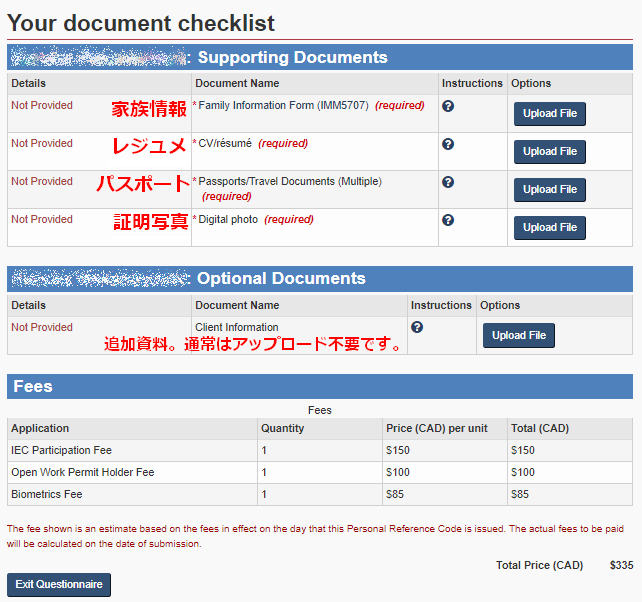View instructions icon for Digital photo
This screenshot has height=602, width=642.
click(x=448, y=220)
